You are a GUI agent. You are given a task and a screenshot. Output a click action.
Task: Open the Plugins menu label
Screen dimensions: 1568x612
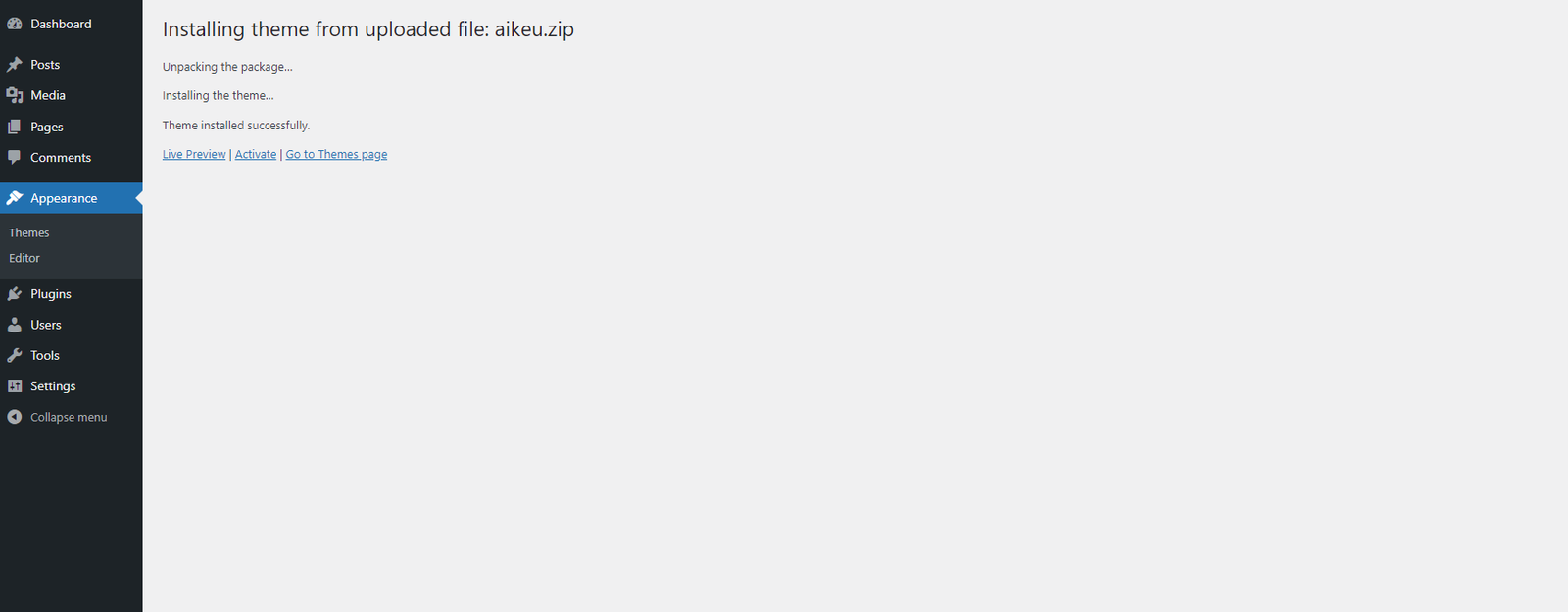pyautogui.click(x=51, y=294)
